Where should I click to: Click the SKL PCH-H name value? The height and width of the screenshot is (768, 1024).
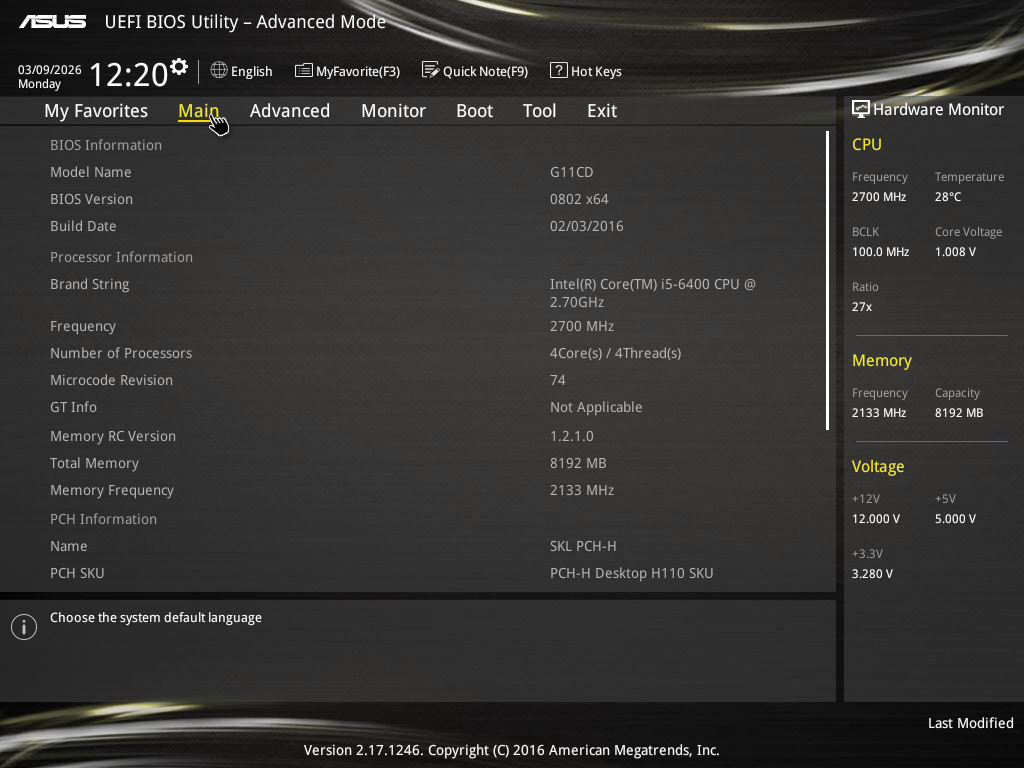pyautogui.click(x=583, y=546)
